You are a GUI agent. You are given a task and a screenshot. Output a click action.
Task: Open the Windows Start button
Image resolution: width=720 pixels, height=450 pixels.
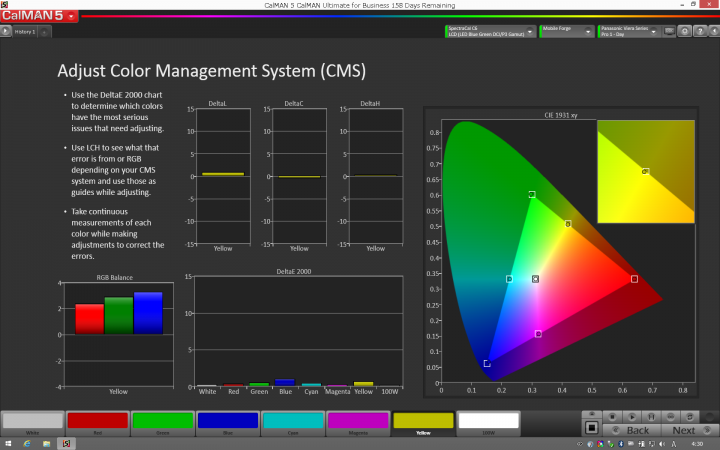tap(8, 443)
